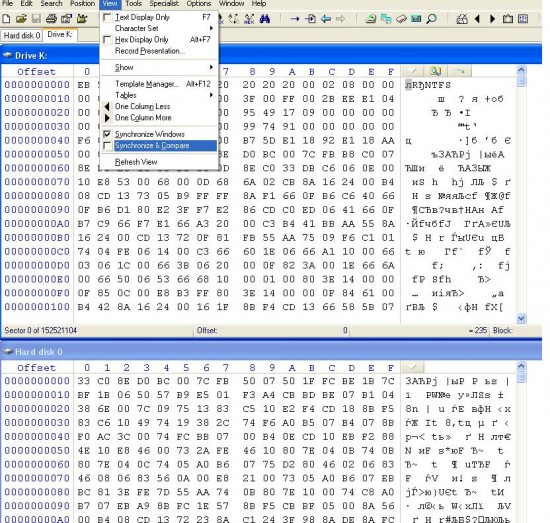Click the left-pointing black triangle toolbar icon
The width and height of the screenshot is (550, 523).
coord(477,19)
